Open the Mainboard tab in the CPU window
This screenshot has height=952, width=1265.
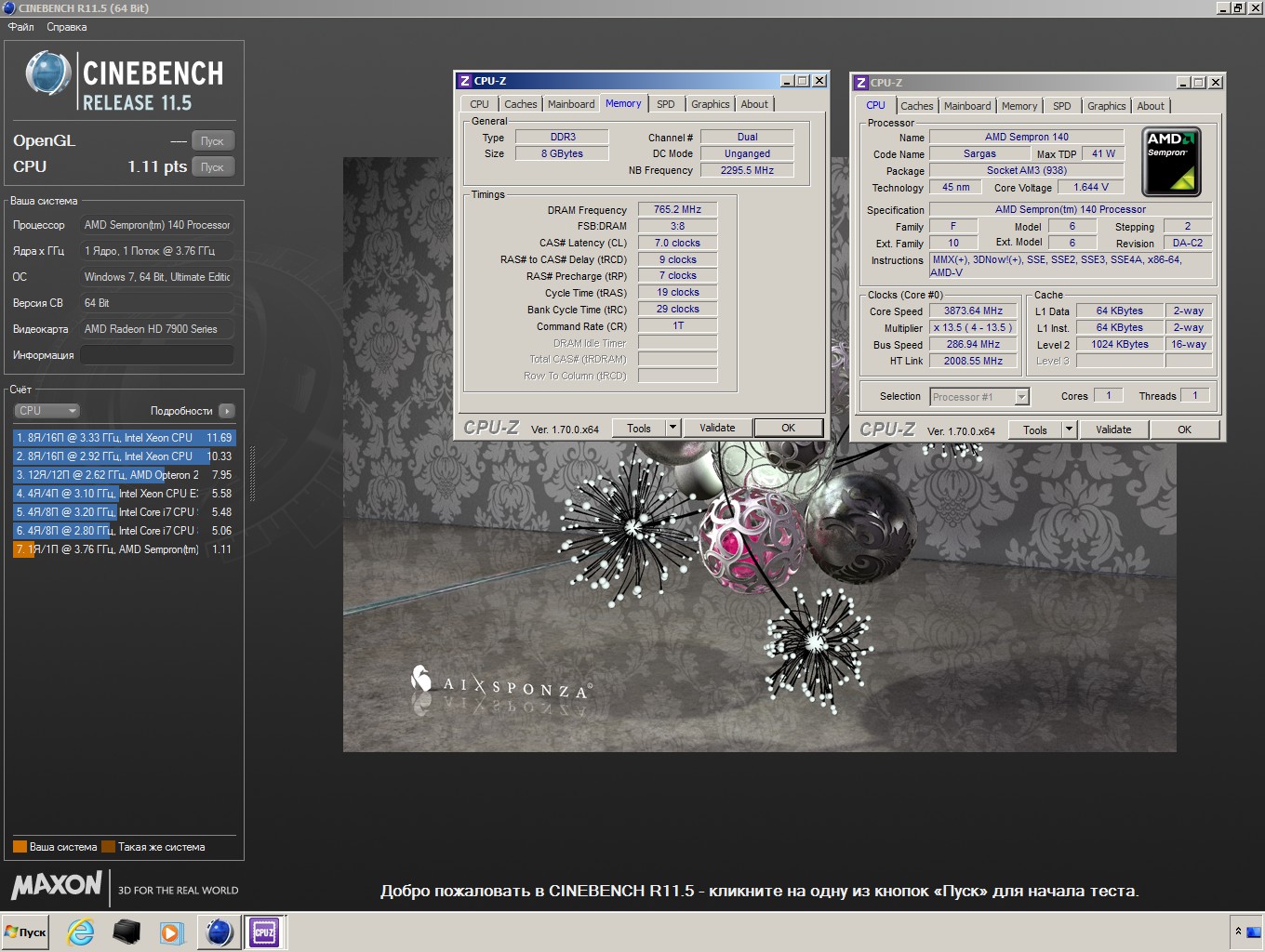click(967, 106)
